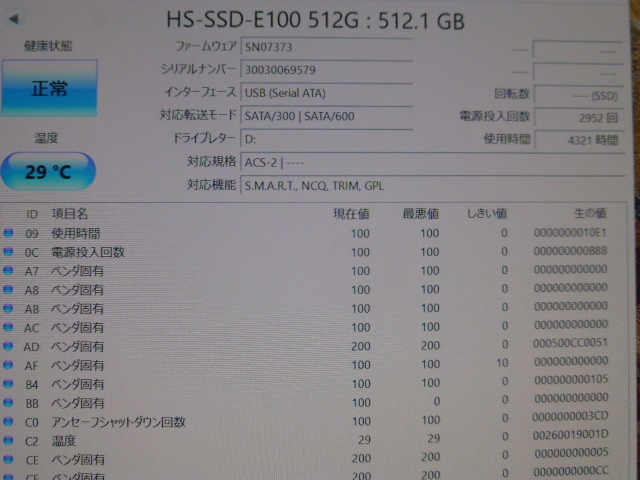Image resolution: width=640 pixels, height=480 pixels.
Task: Click the 現在値 column header
Action: (x=351, y=213)
